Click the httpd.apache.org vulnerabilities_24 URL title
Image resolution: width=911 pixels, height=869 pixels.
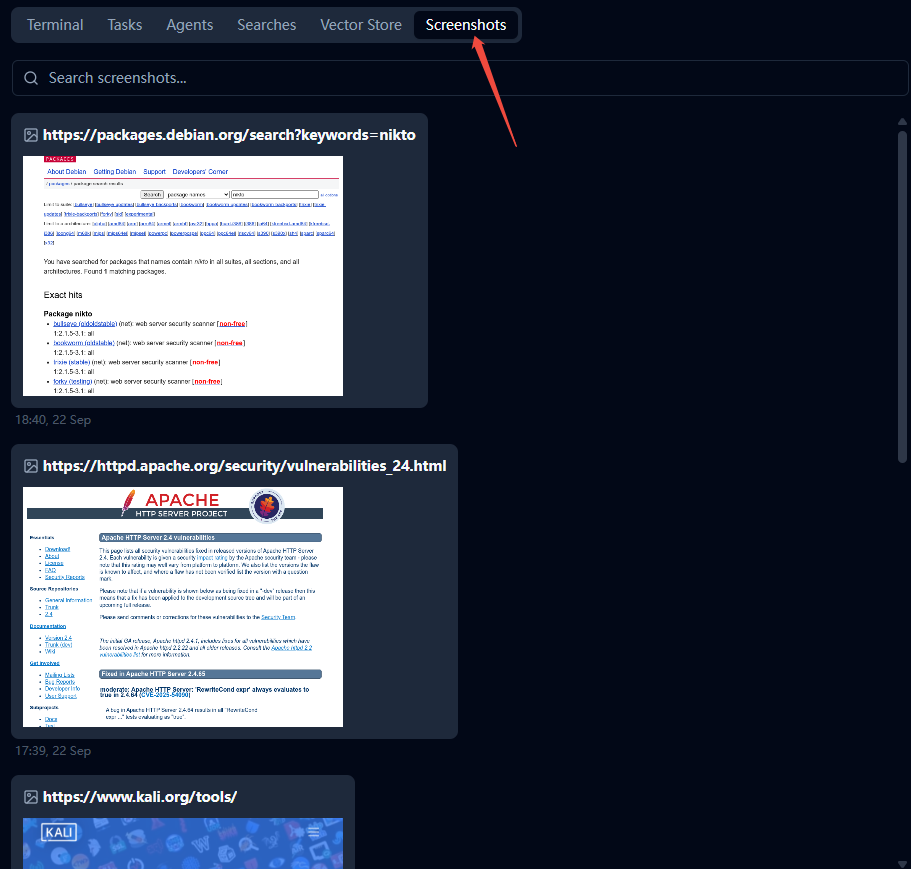[x=244, y=466]
